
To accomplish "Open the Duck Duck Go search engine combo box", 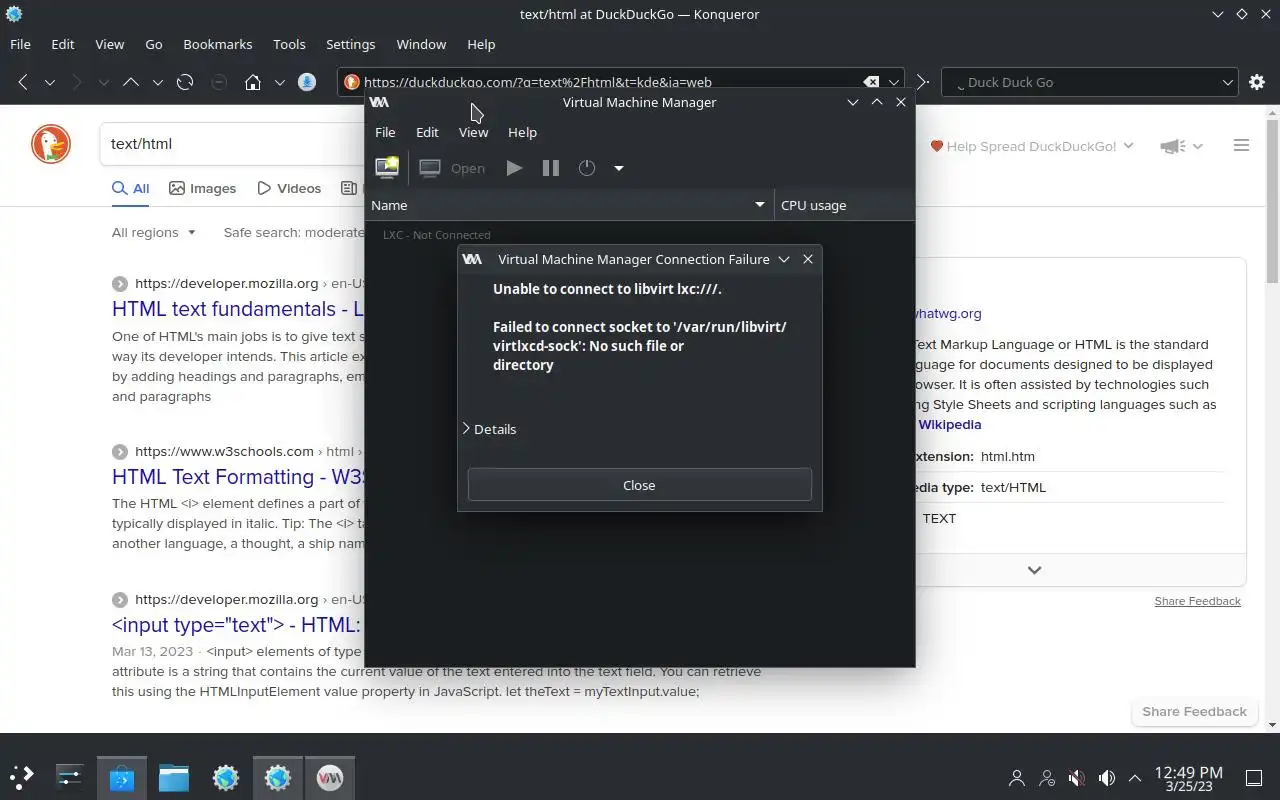I will coord(1090,82).
